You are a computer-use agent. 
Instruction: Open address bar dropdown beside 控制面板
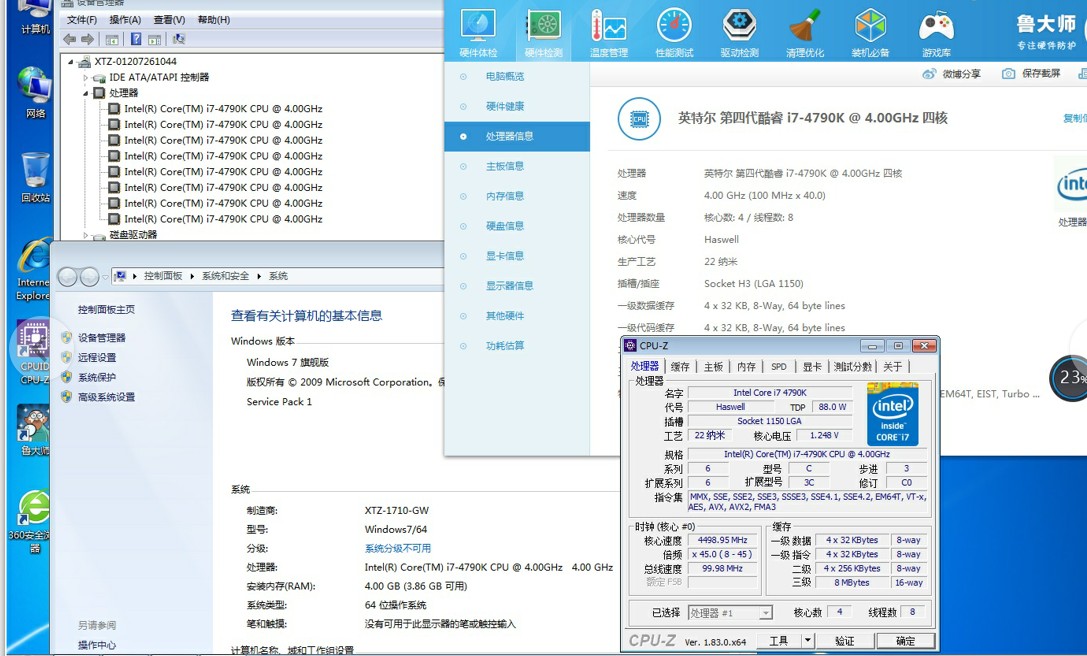point(105,277)
